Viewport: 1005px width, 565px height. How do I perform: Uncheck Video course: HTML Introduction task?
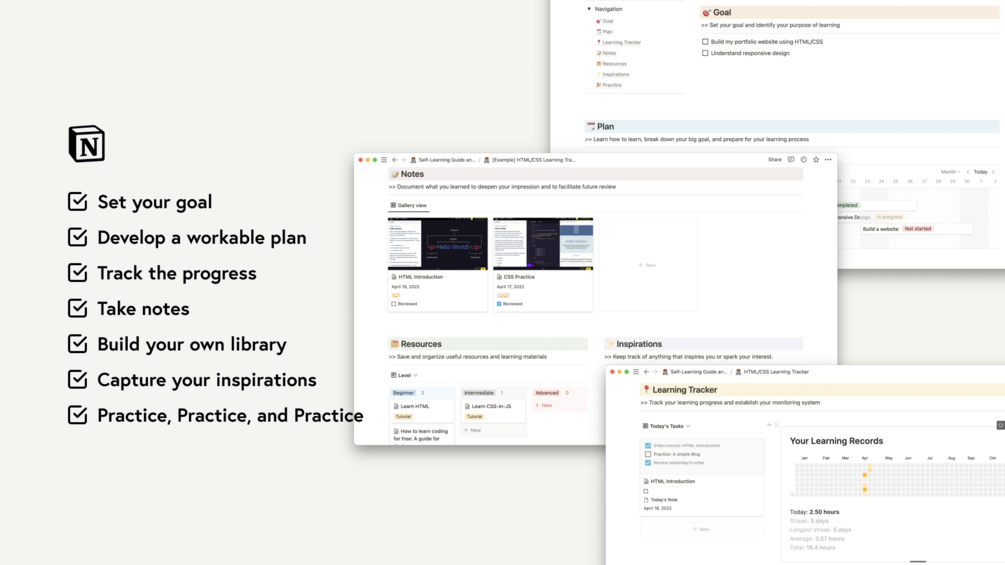coord(648,445)
